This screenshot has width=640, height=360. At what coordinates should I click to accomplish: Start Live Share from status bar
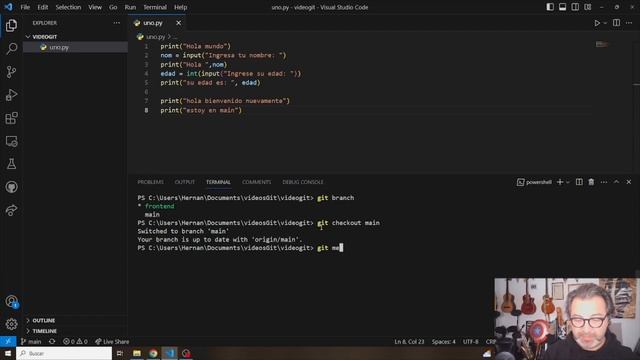(x=112, y=342)
